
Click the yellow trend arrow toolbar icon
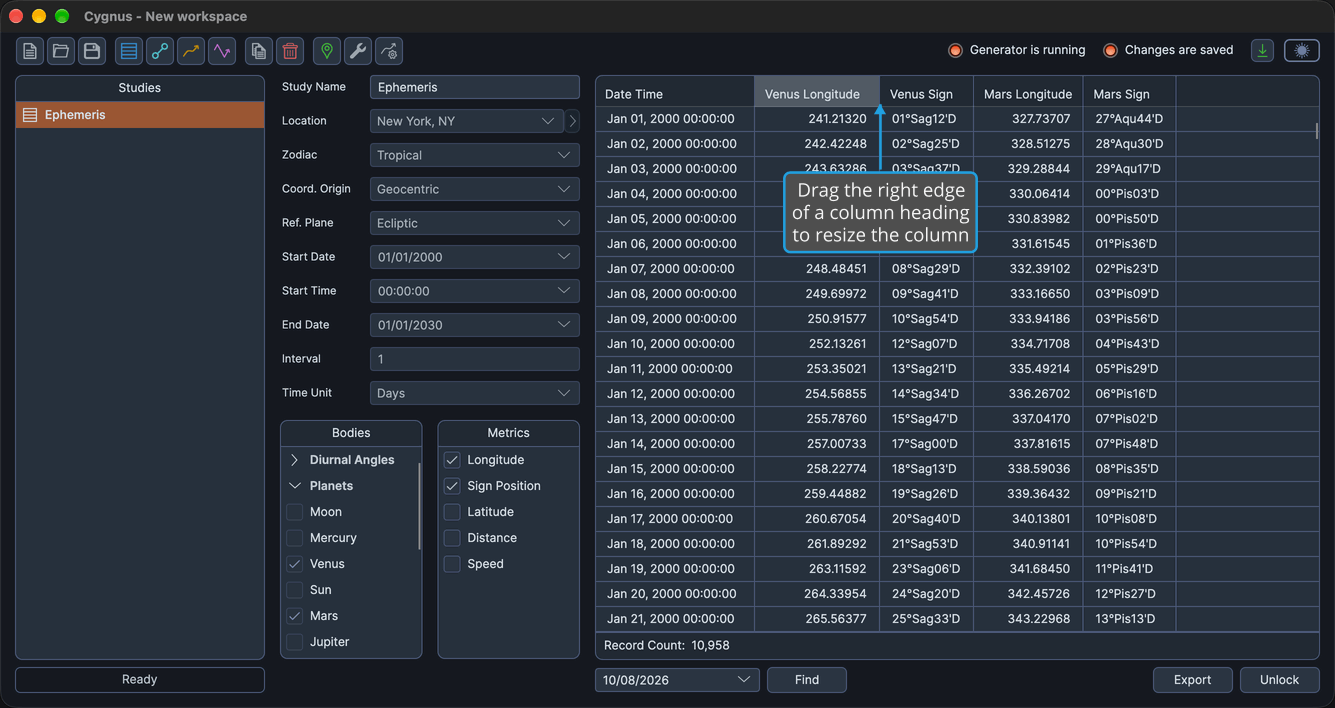191,51
